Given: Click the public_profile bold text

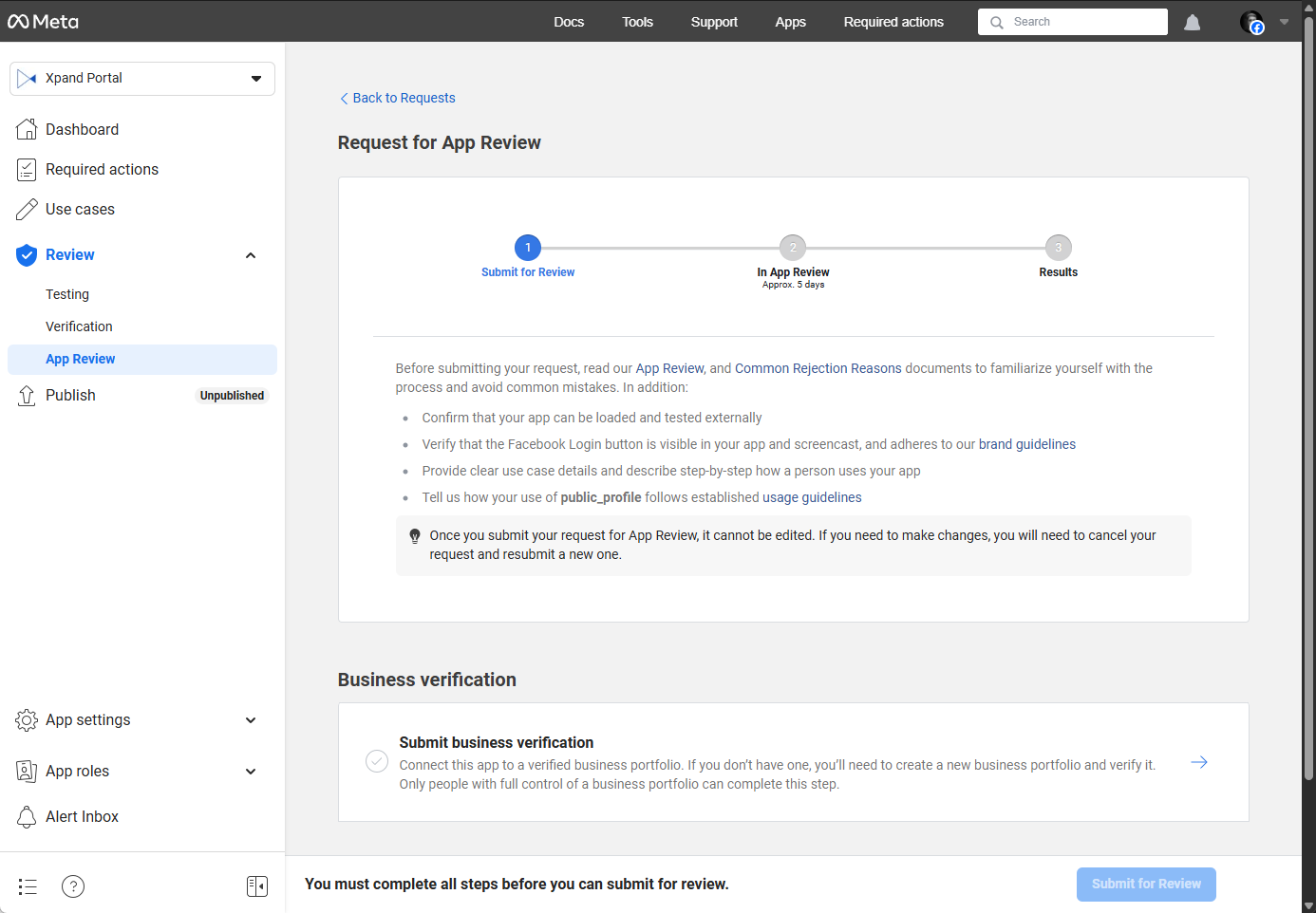Looking at the screenshot, I should pyautogui.click(x=601, y=497).
